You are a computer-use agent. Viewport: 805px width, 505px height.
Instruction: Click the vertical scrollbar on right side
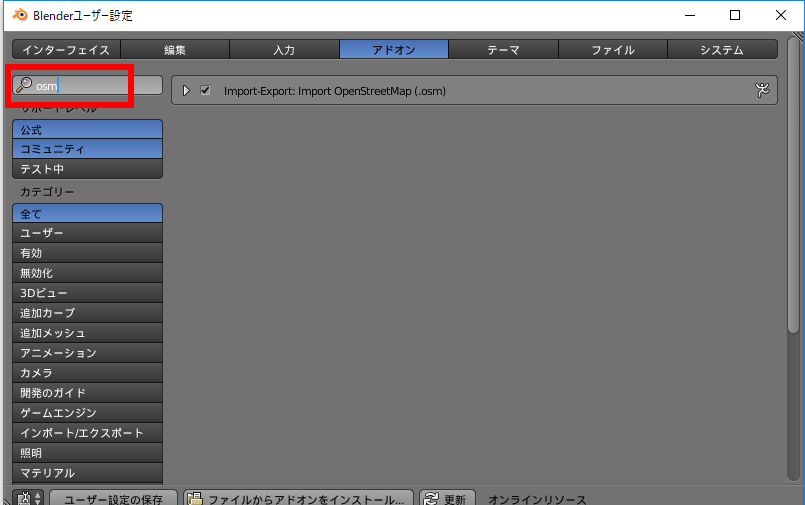point(794,185)
